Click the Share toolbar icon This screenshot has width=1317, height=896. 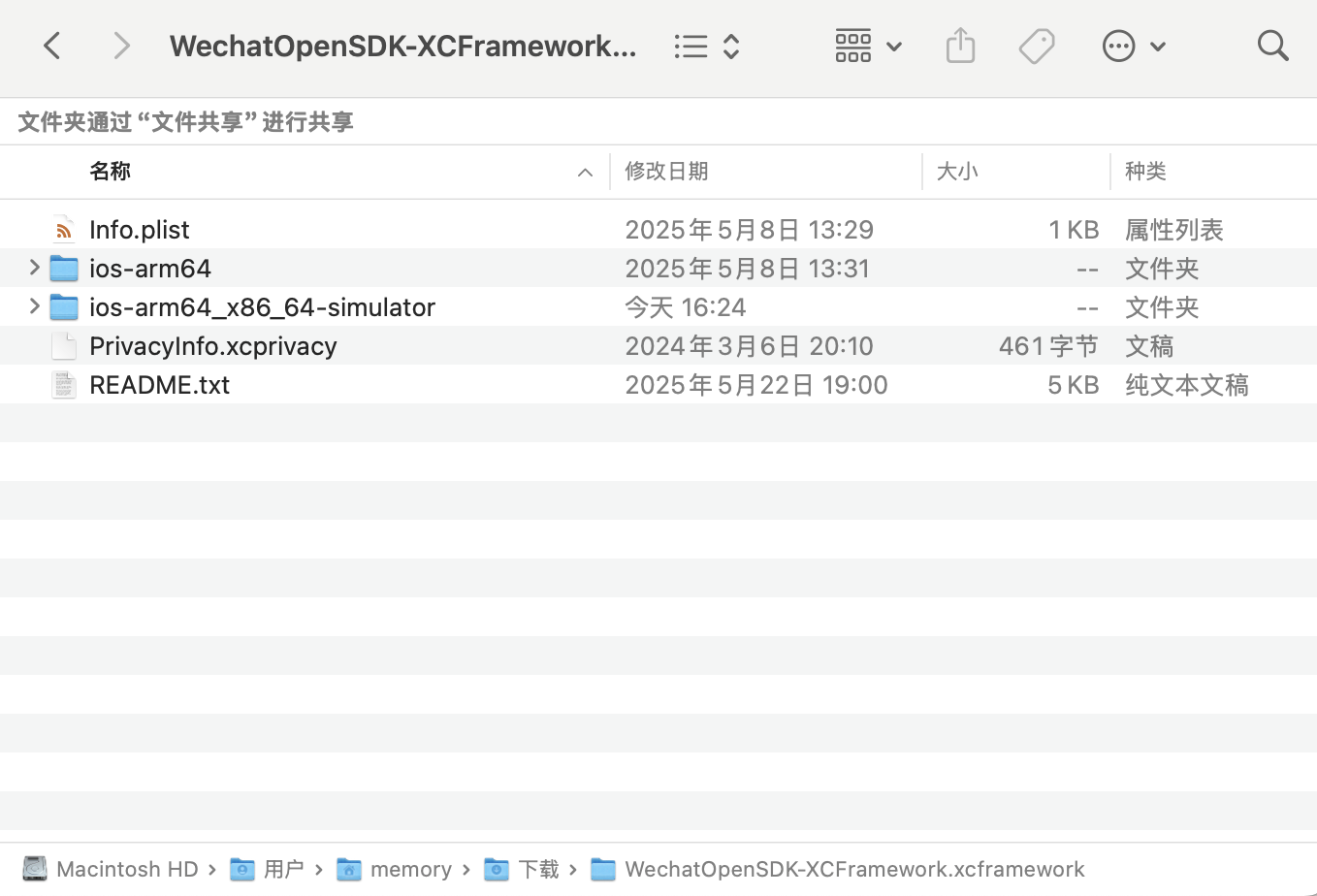click(x=960, y=46)
